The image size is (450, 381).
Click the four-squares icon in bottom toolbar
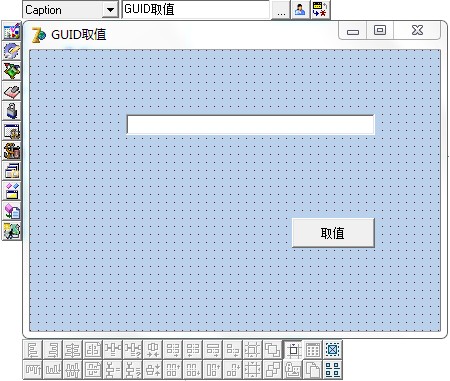[x=333, y=370]
